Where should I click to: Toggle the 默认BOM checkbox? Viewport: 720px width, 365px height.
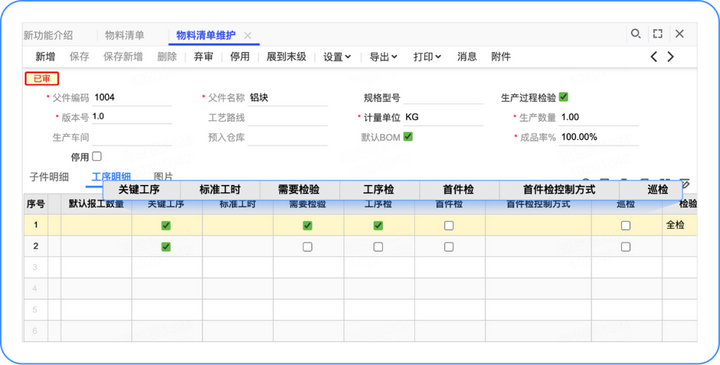(x=408, y=136)
